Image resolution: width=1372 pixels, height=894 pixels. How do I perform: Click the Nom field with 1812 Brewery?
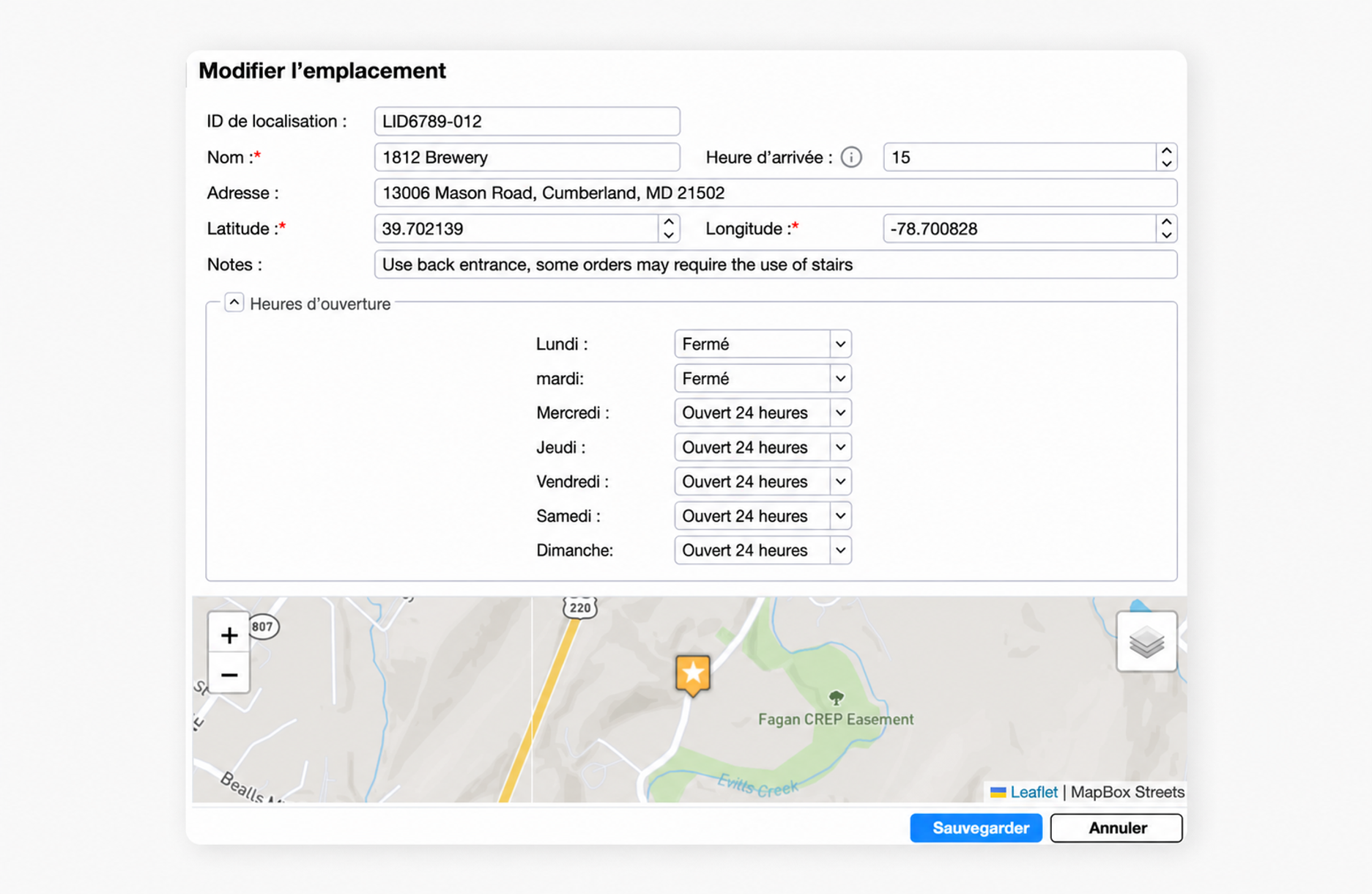527,157
